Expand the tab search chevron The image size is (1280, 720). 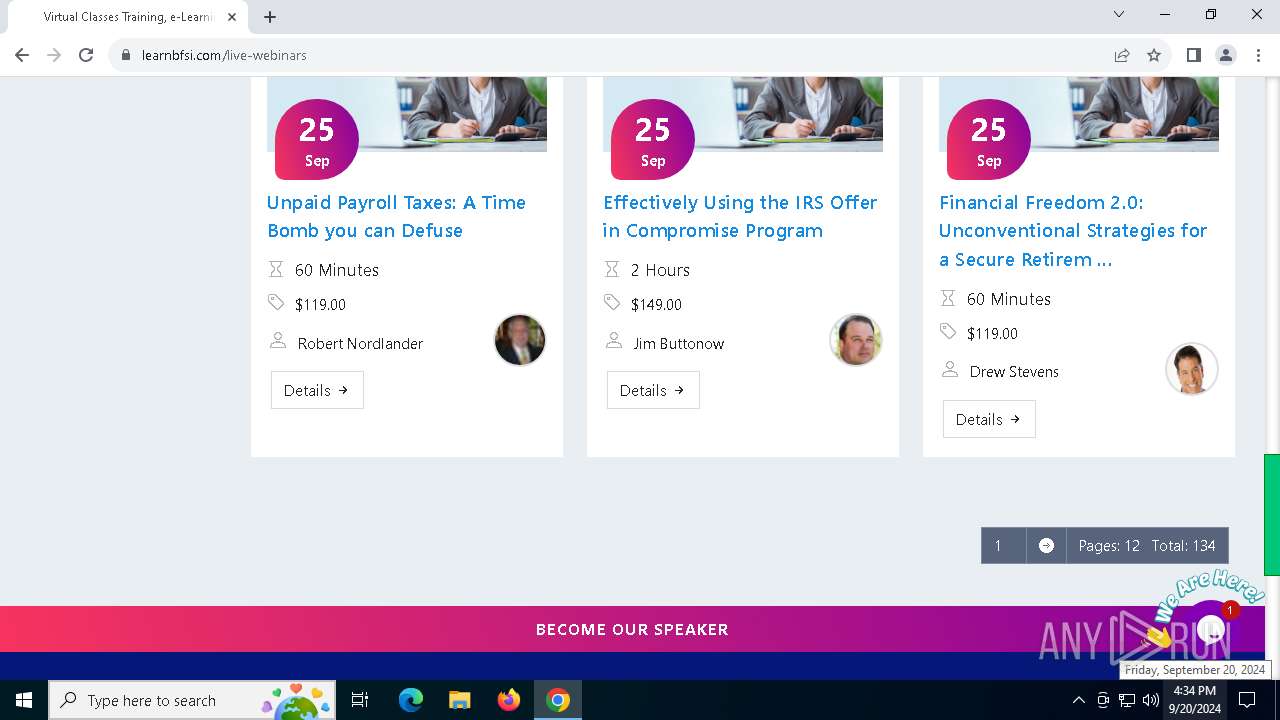(x=1119, y=14)
